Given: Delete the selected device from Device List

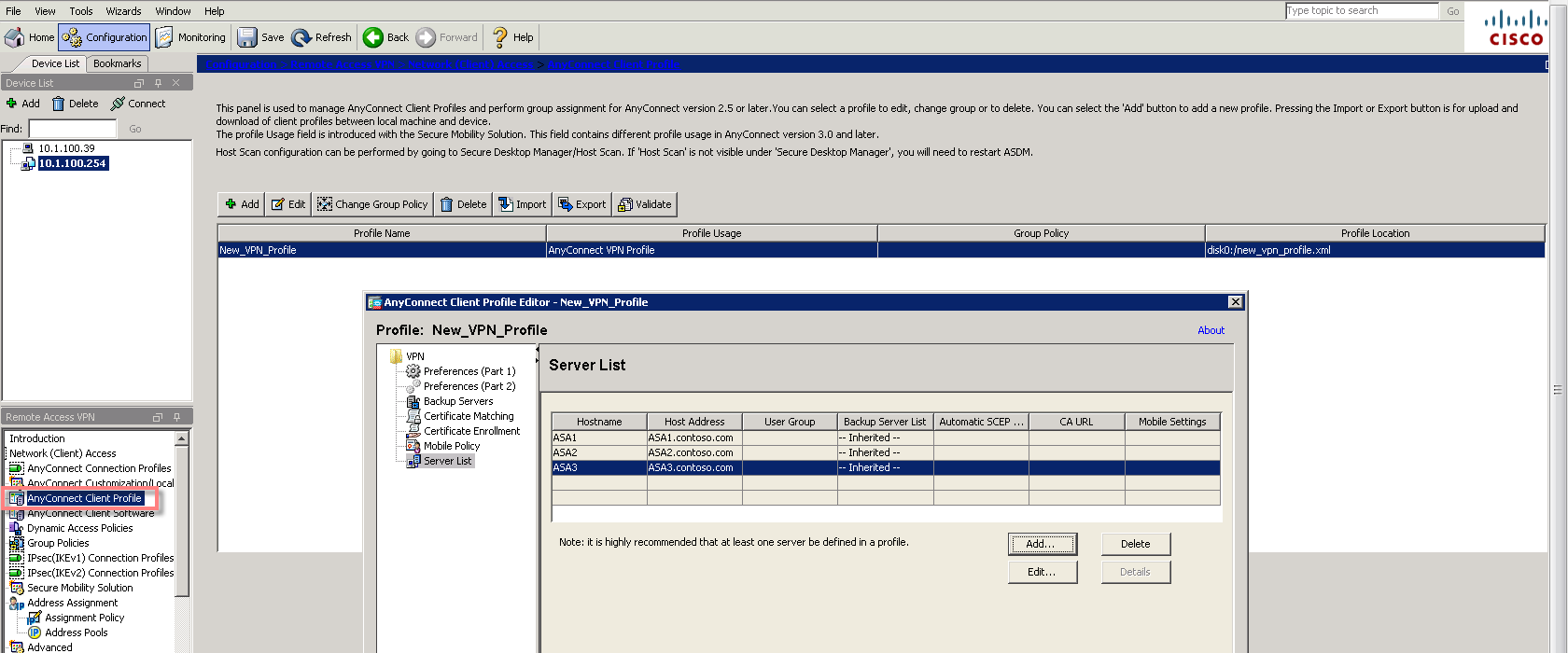Looking at the screenshot, I should [75, 104].
